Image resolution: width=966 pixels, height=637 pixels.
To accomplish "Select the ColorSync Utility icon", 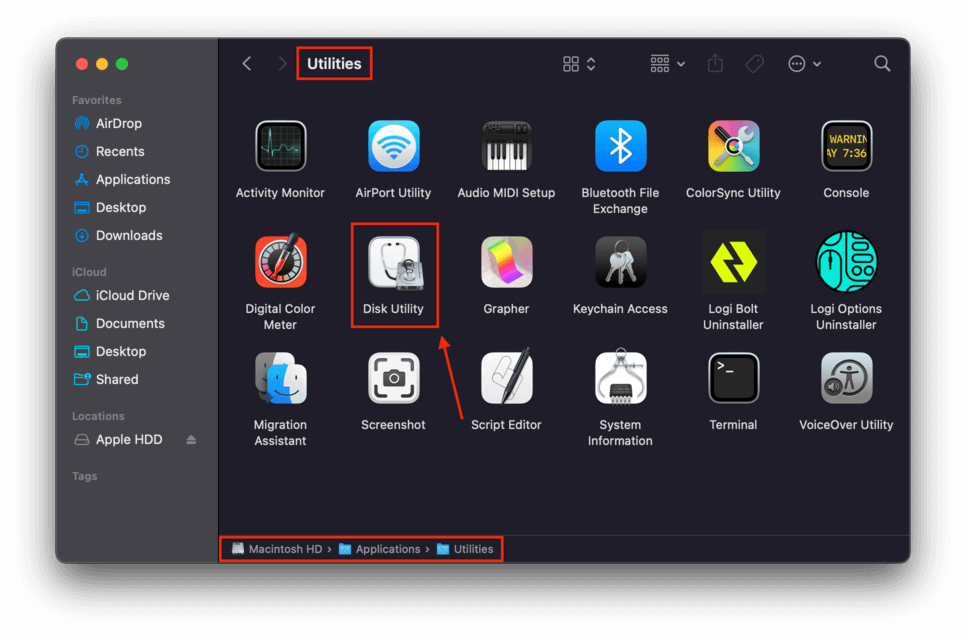I will click(x=733, y=146).
